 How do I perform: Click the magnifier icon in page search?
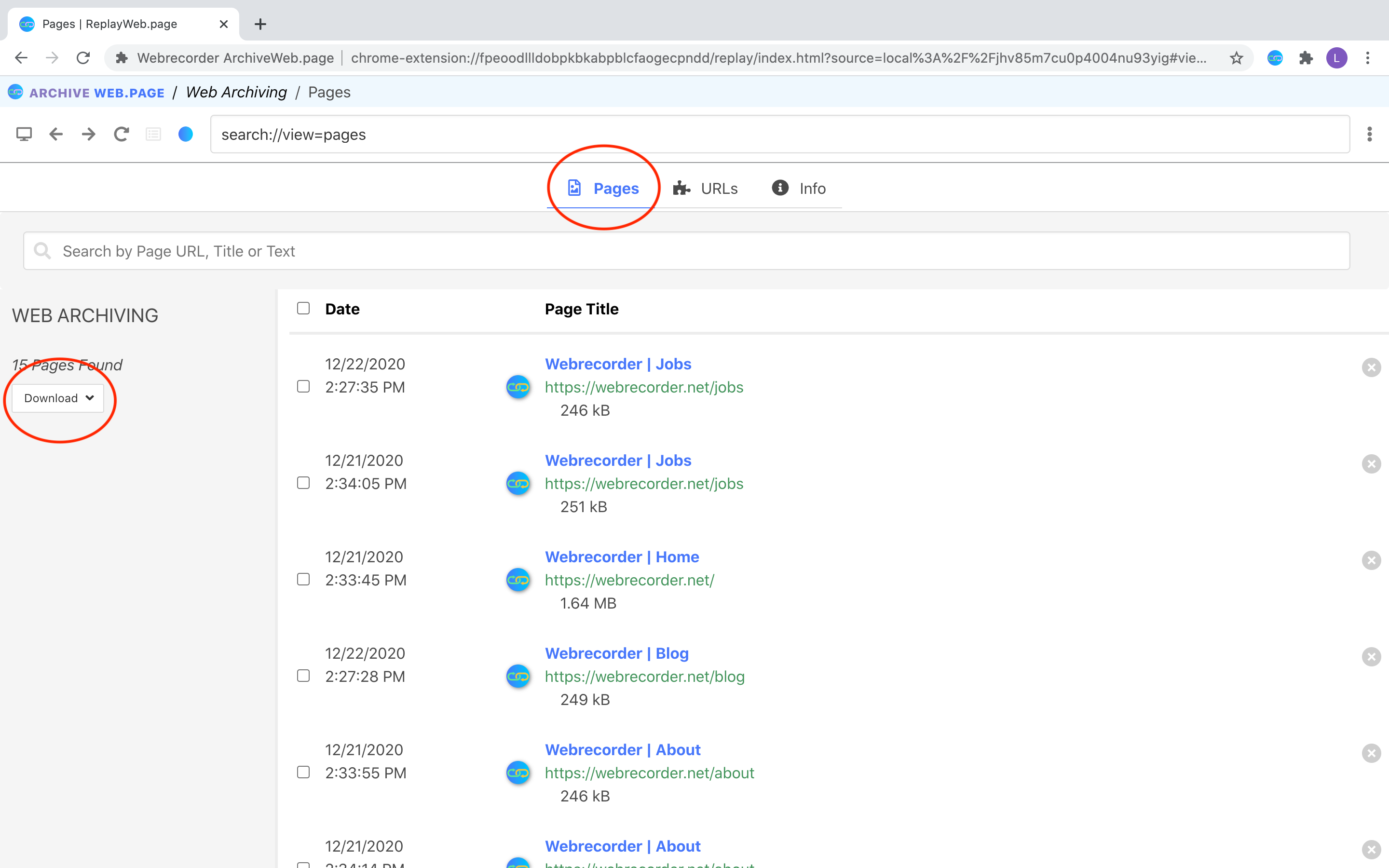(x=42, y=250)
